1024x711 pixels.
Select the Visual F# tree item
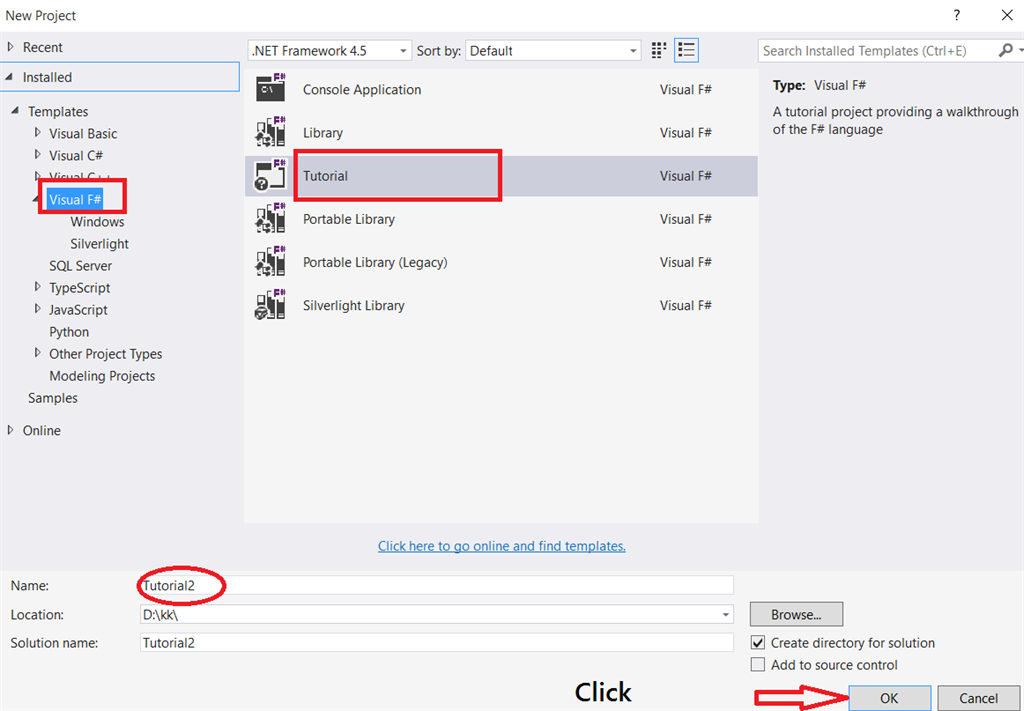(75, 199)
